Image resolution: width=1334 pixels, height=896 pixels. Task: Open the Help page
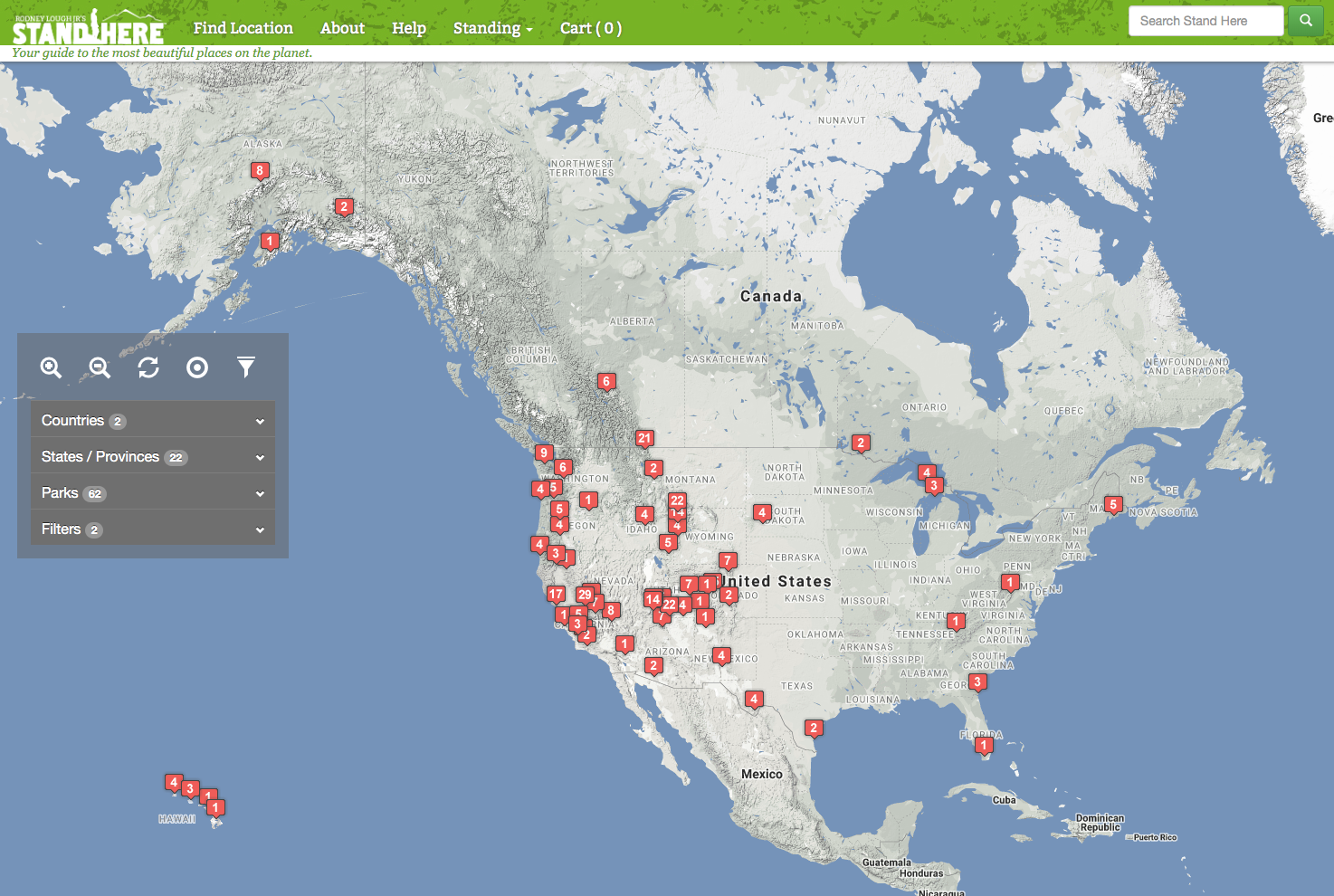point(409,28)
